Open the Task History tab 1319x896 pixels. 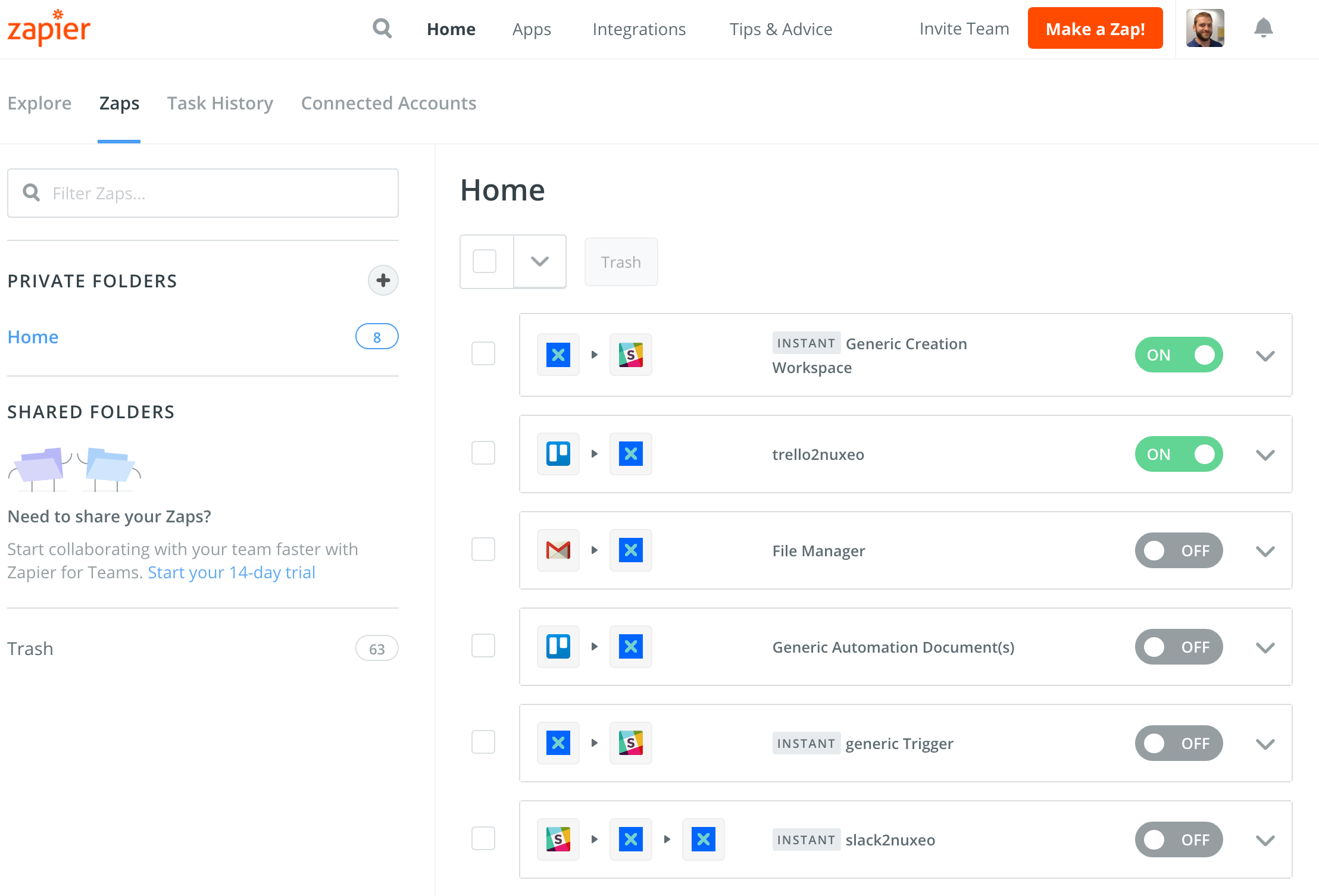click(220, 102)
